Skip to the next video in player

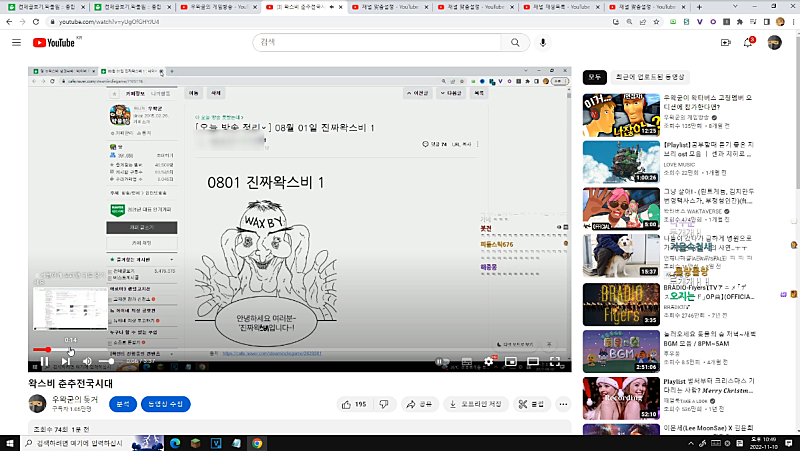click(66, 362)
